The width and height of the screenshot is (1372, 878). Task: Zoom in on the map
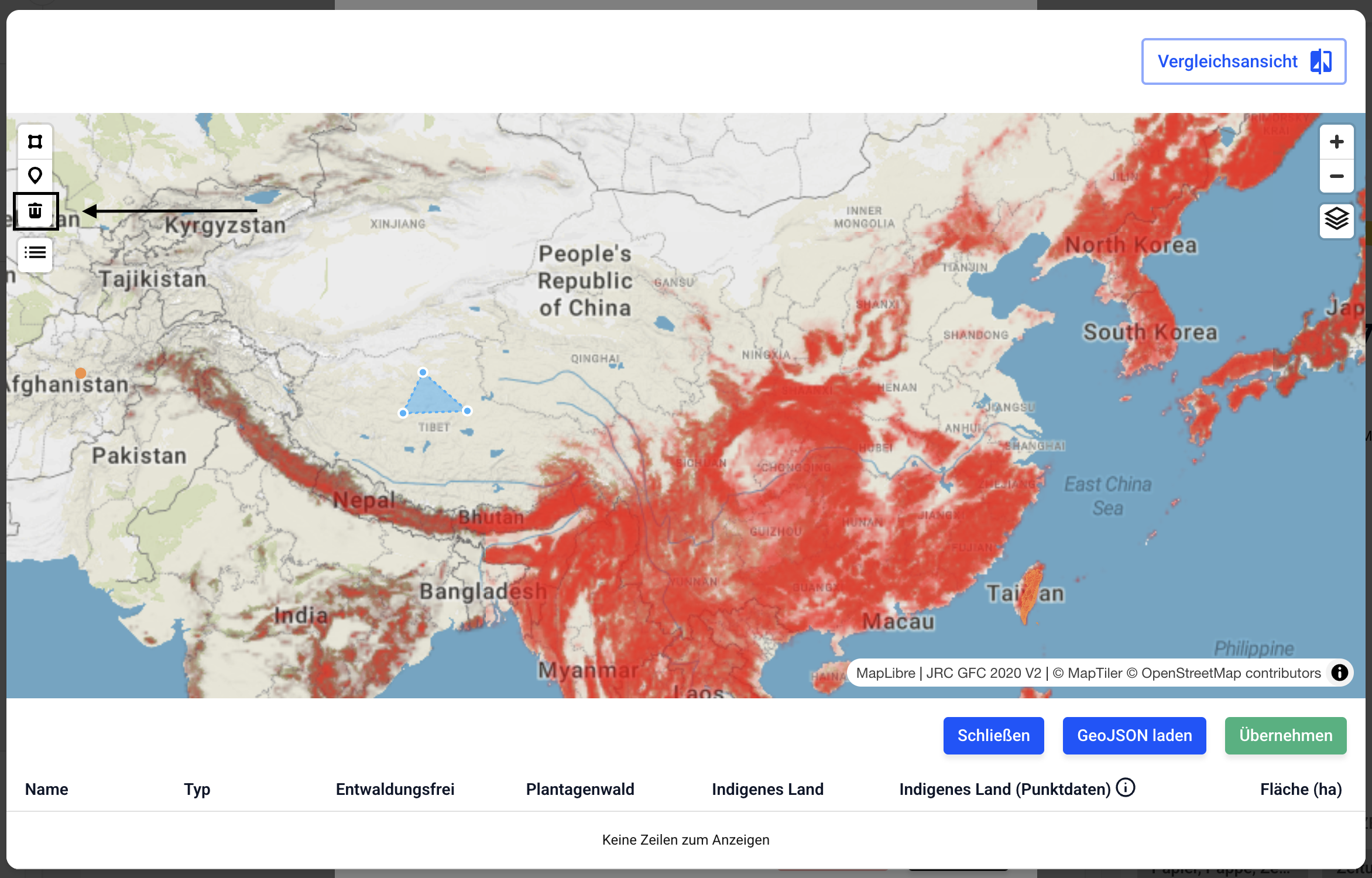tap(1336, 142)
